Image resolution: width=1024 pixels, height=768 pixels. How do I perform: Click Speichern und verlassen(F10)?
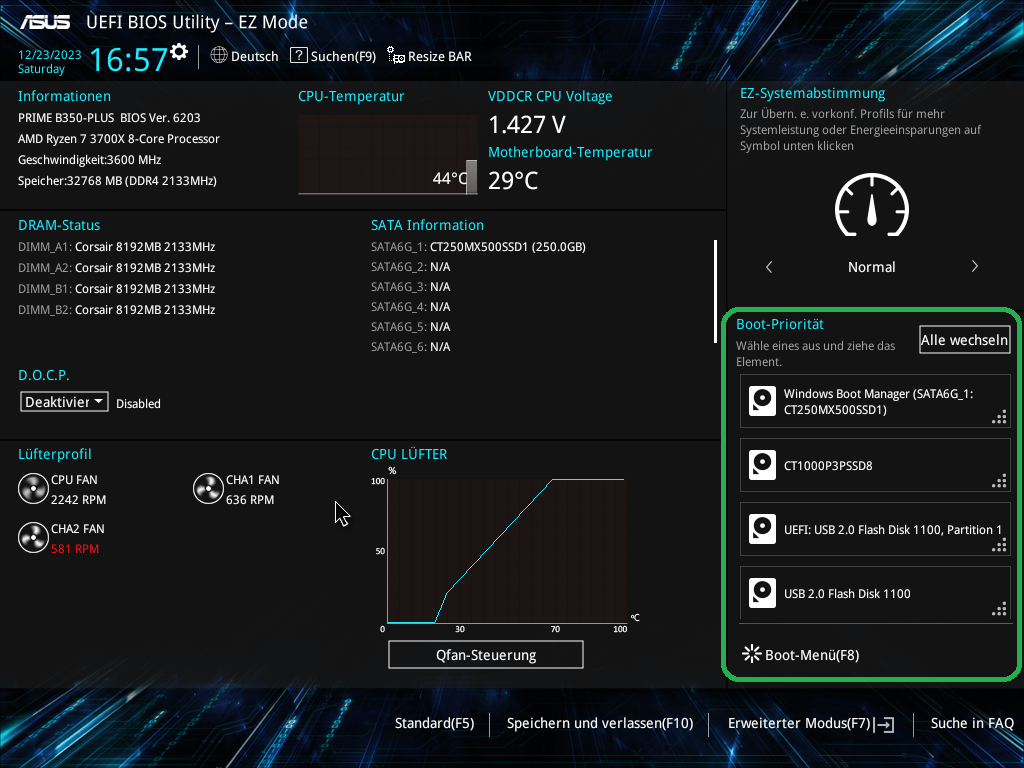coord(600,723)
